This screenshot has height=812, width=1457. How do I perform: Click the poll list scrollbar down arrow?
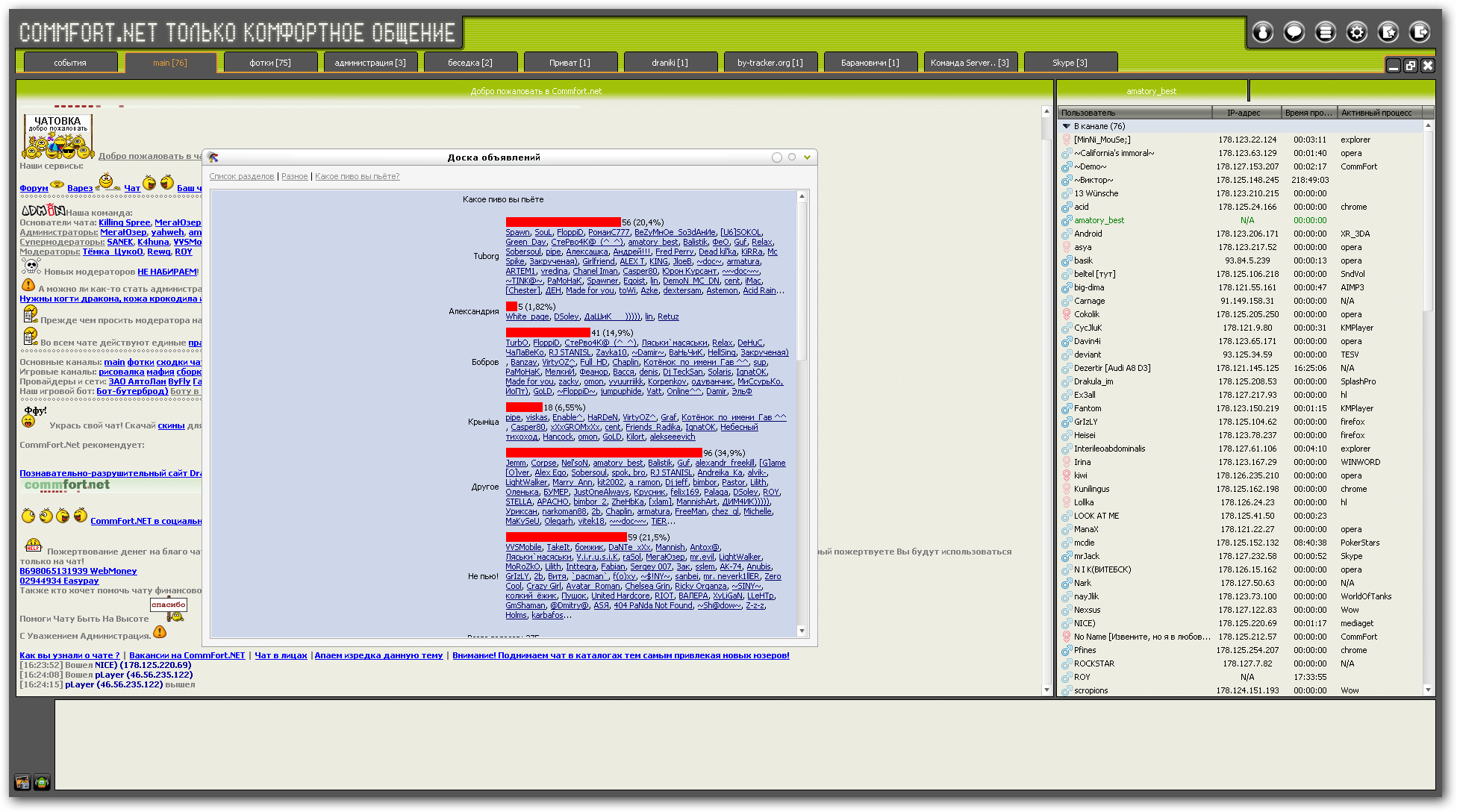(x=802, y=631)
